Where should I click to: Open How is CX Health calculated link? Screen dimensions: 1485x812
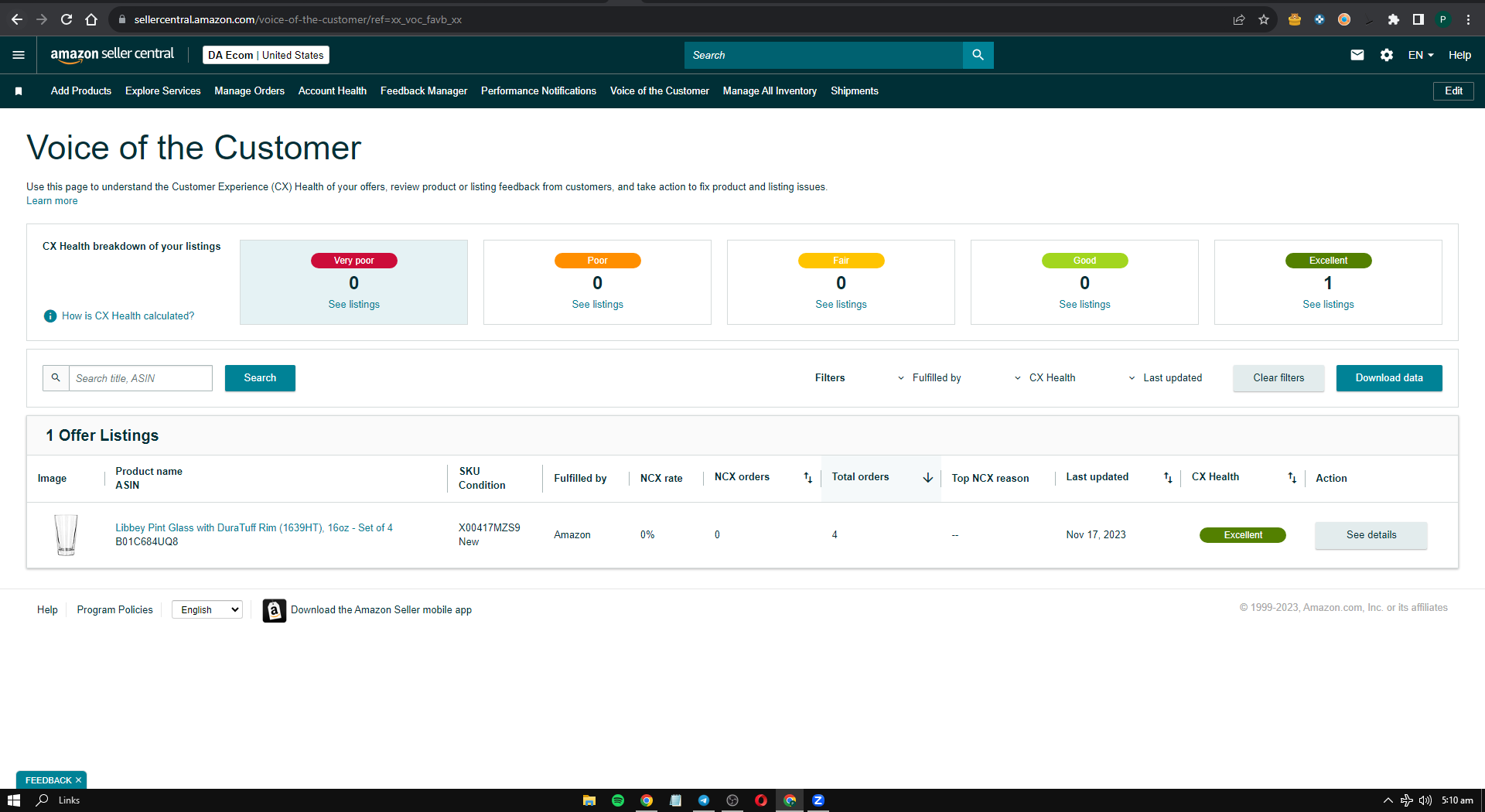128,316
